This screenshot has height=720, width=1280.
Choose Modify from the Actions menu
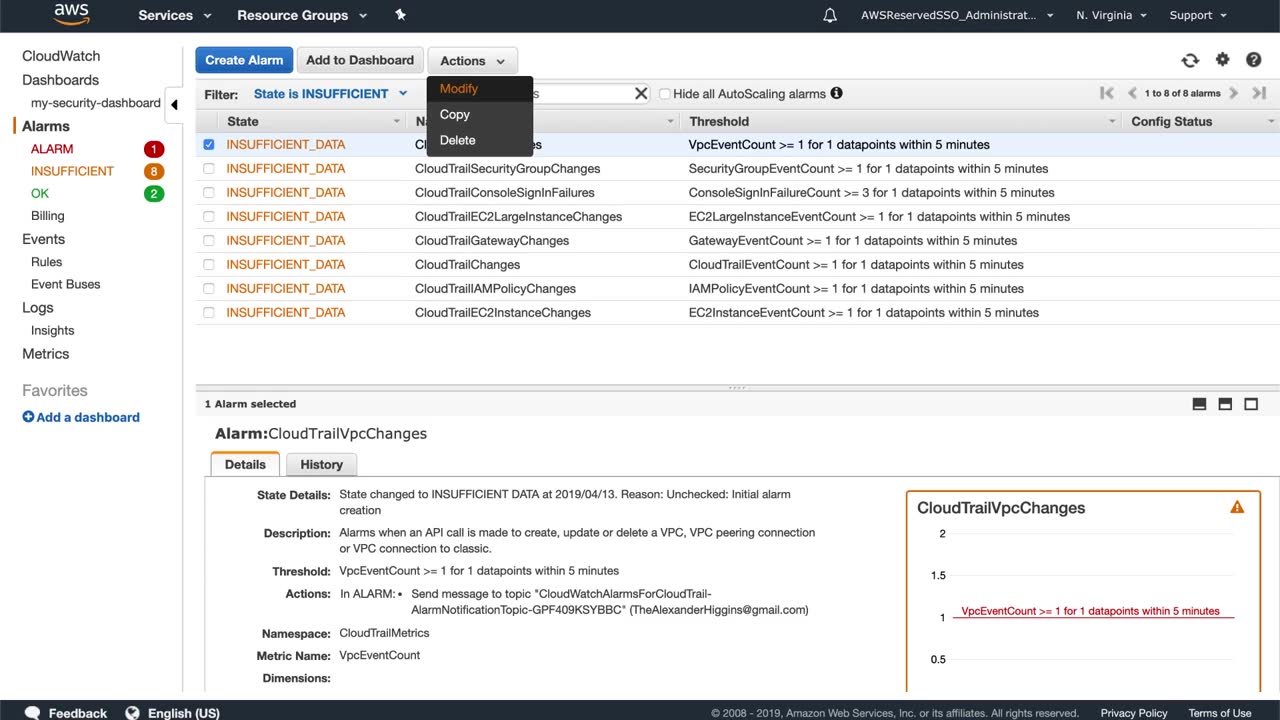click(x=459, y=88)
